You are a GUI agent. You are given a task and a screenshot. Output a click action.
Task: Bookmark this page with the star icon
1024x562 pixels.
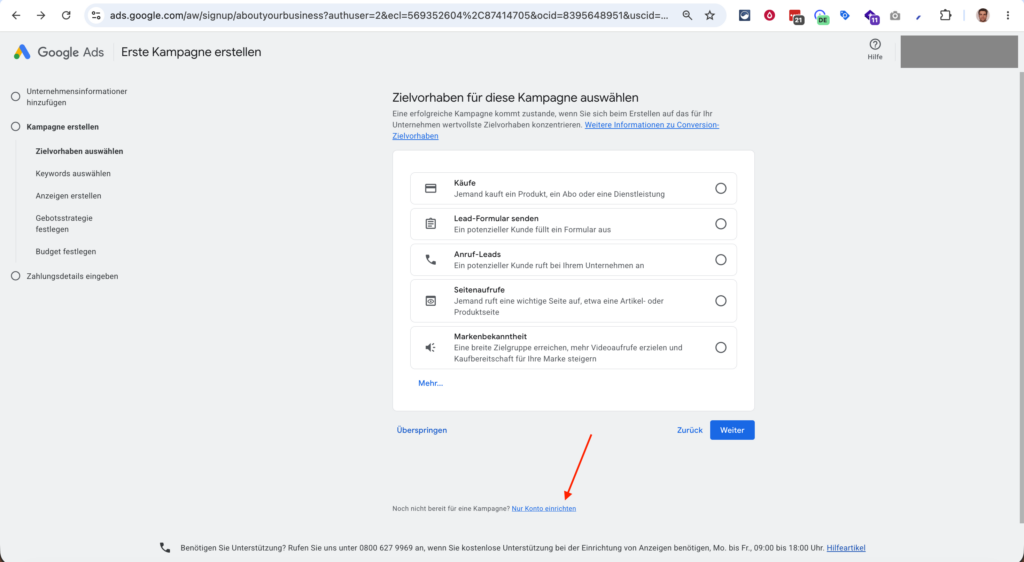pyautogui.click(x=710, y=15)
